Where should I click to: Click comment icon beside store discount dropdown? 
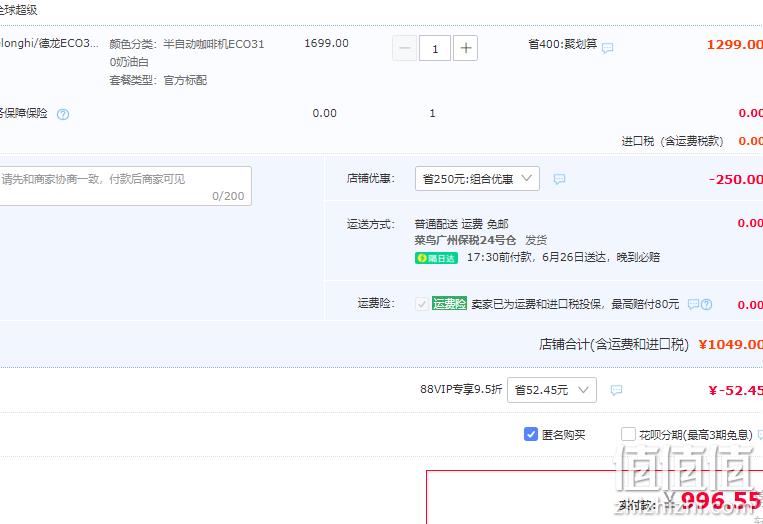click(559, 179)
